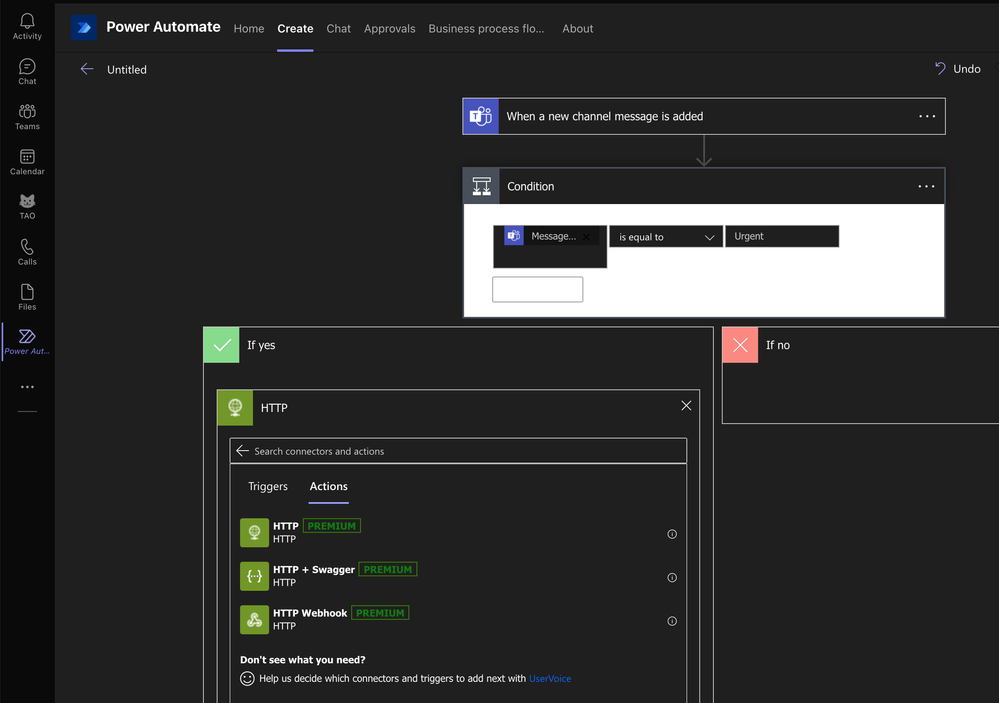Screen dimensions: 999x703
Task: Select the HTTP + Swagger action
Action: tap(458, 576)
